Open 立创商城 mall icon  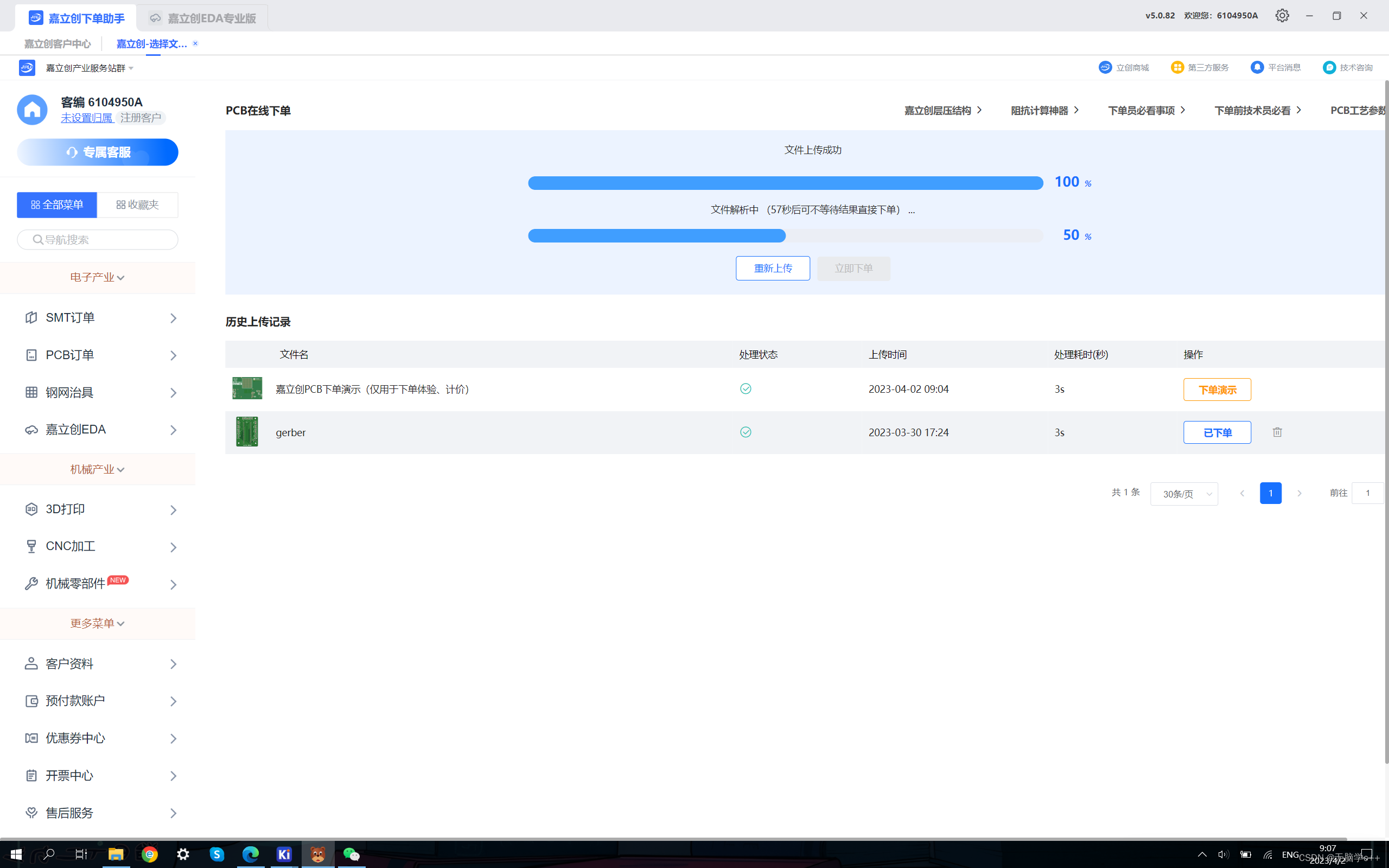(x=1105, y=67)
